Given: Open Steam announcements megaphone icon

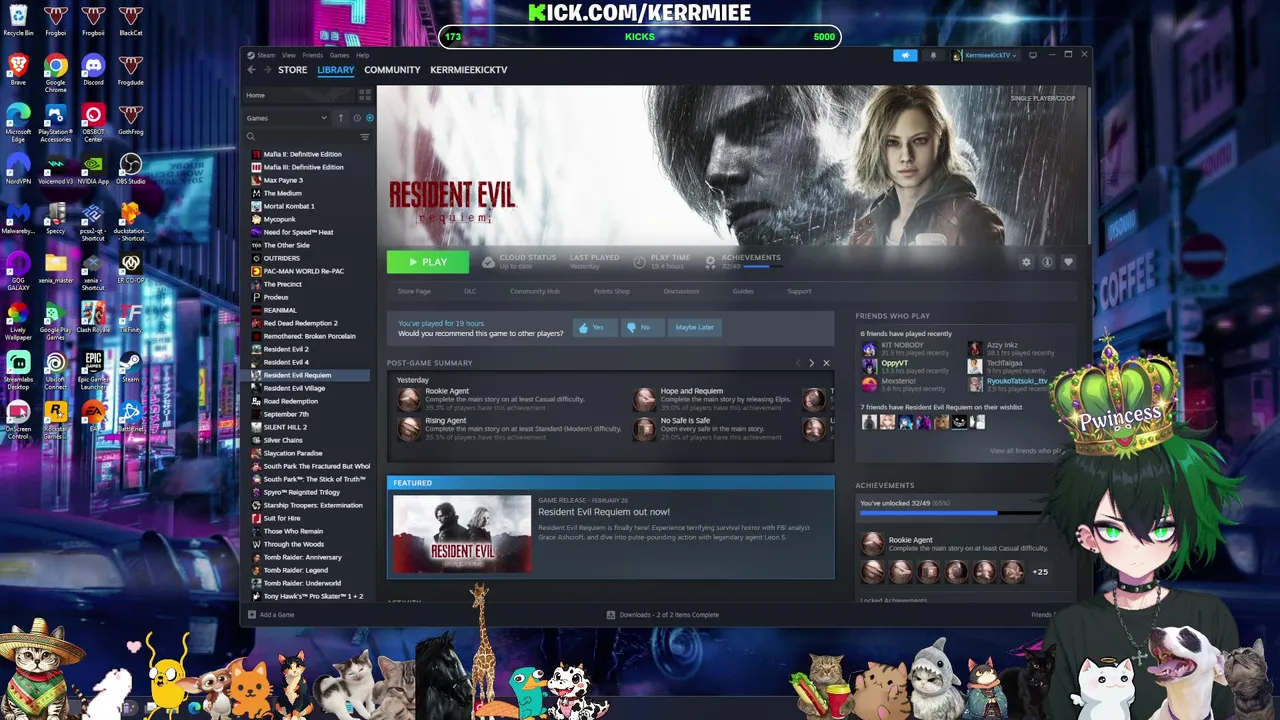Looking at the screenshot, I should 905,55.
